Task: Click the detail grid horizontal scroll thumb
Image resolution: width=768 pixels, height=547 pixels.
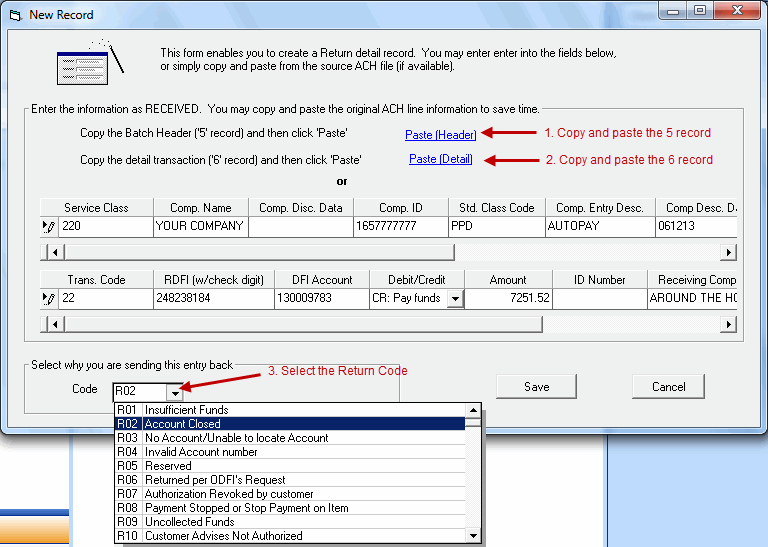Action: pos(303,324)
